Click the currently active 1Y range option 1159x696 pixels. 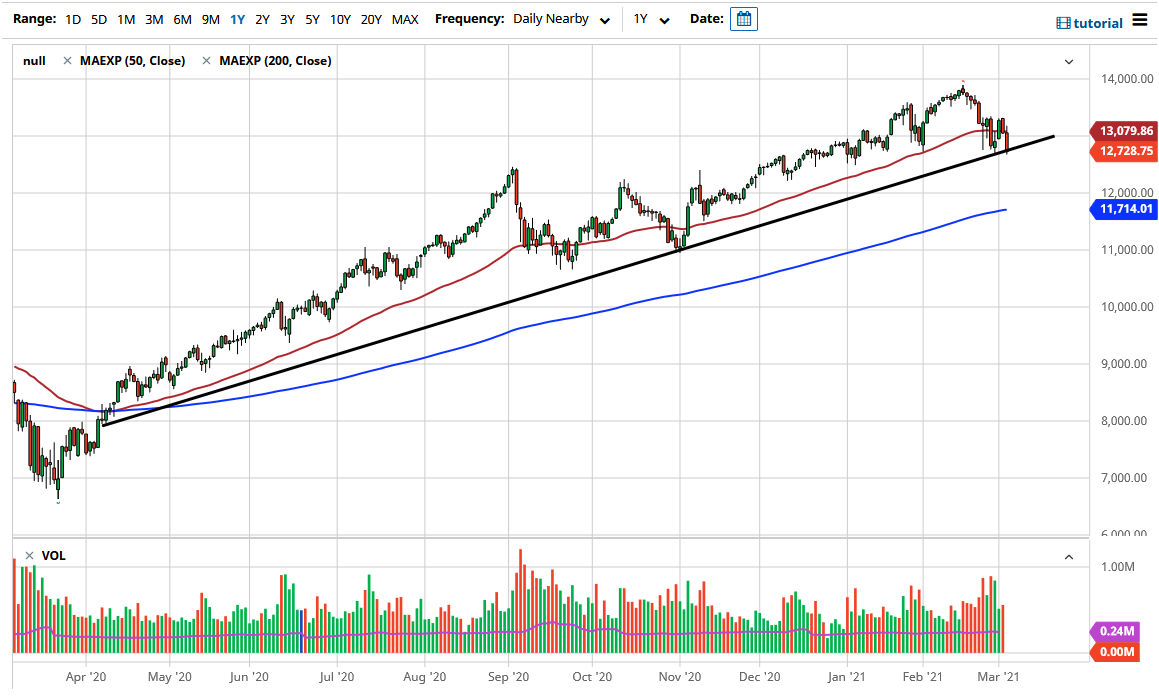coord(237,19)
